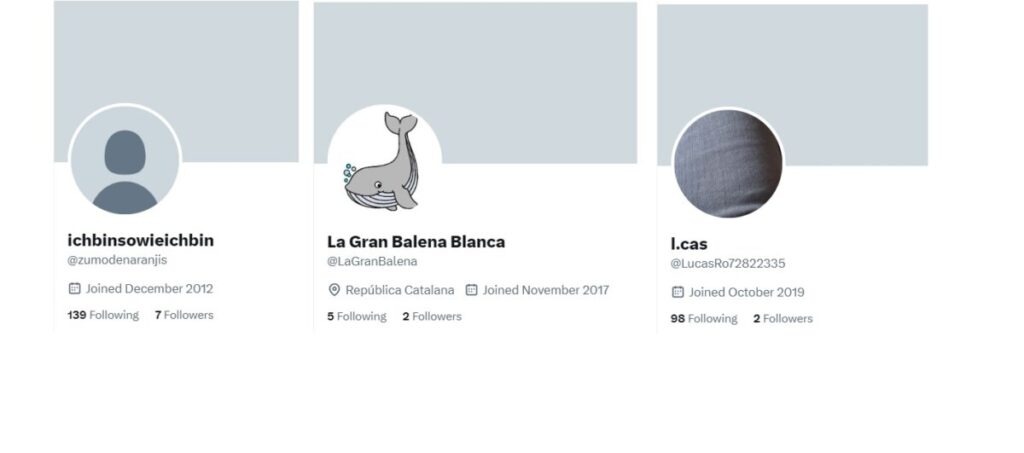View the 98 Following list
This screenshot has width=1024, height=453.
point(703,318)
